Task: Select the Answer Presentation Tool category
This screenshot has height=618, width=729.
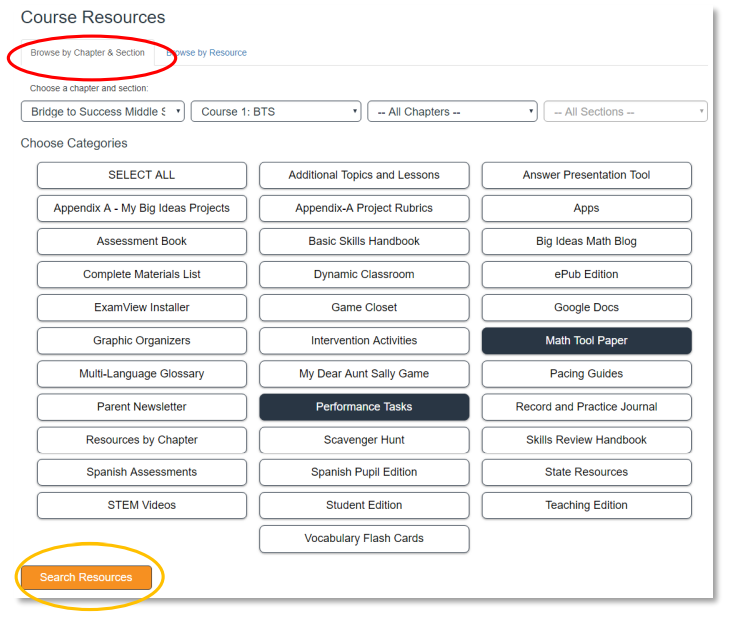Action: click(586, 175)
